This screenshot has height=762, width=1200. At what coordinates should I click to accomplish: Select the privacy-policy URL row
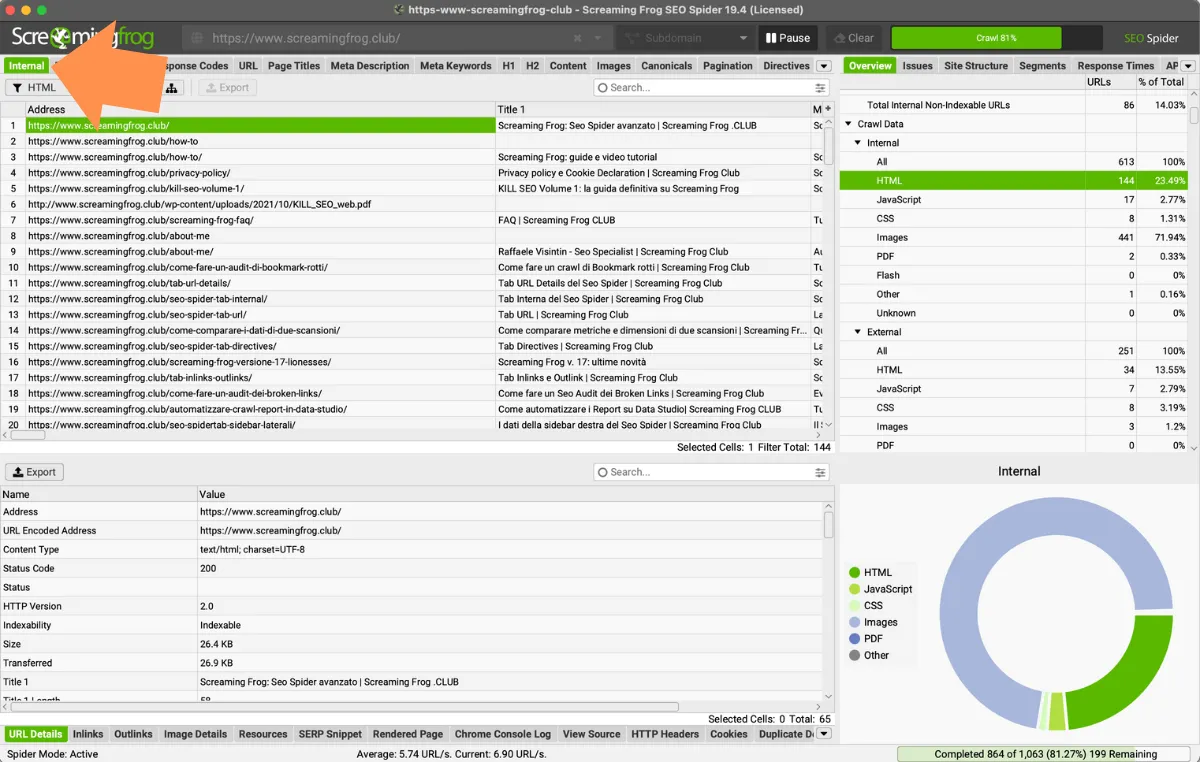coord(129,173)
